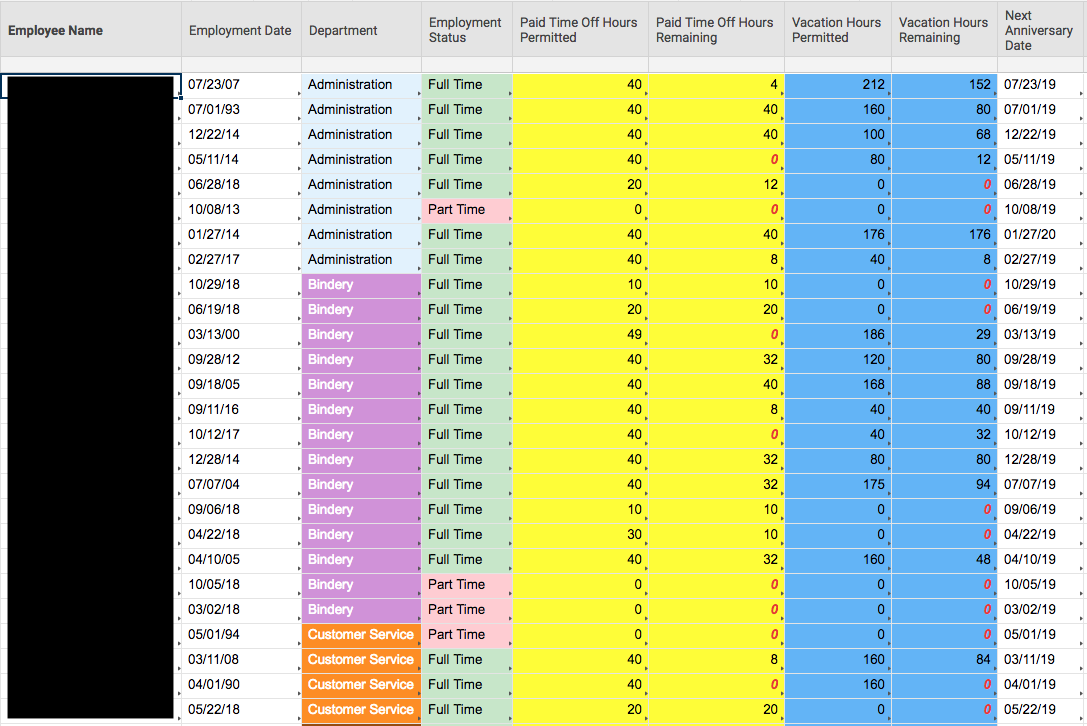The width and height of the screenshot is (1087, 726).
Task: Select the vacation permitted value 168
Action: (837, 384)
